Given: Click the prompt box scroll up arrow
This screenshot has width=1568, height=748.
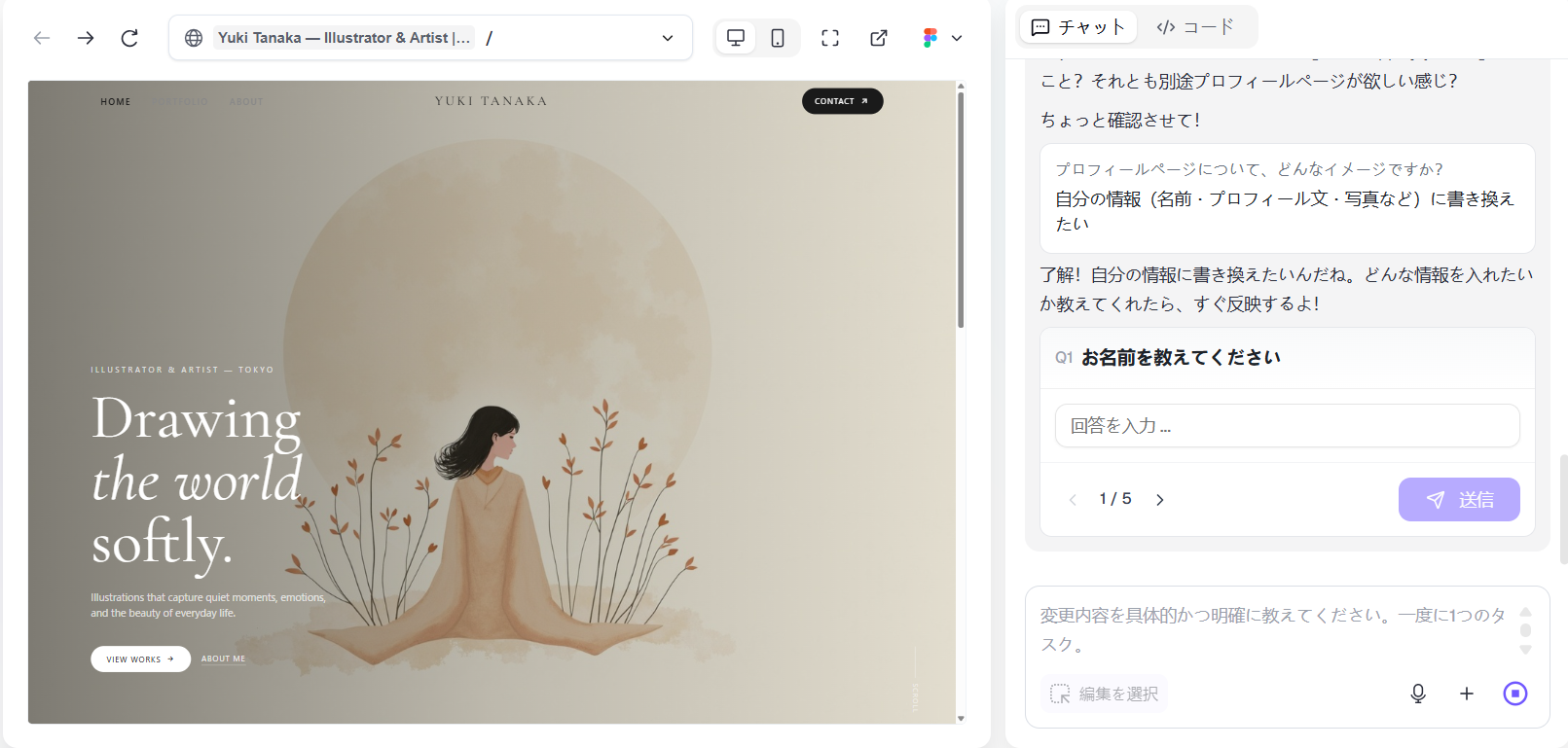Looking at the screenshot, I should click(x=1525, y=612).
